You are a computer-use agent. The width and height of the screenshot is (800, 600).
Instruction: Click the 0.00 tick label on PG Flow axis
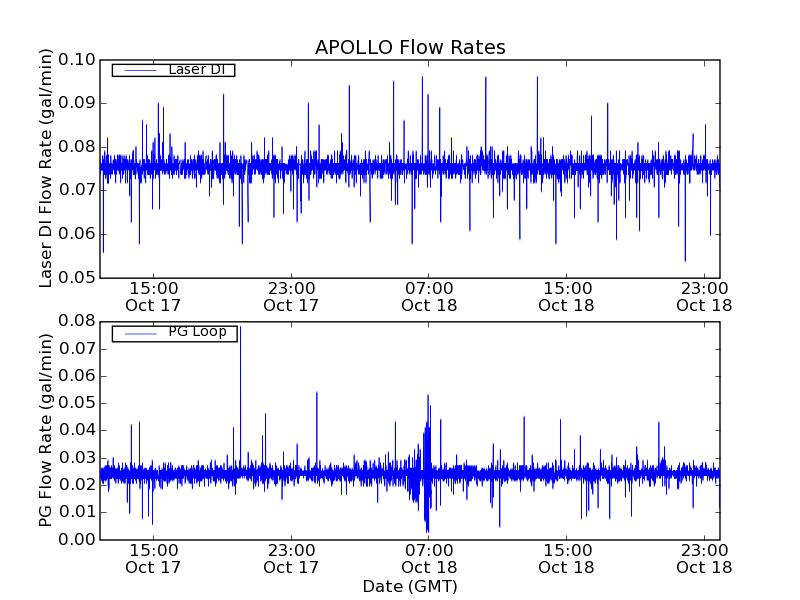(x=77, y=539)
